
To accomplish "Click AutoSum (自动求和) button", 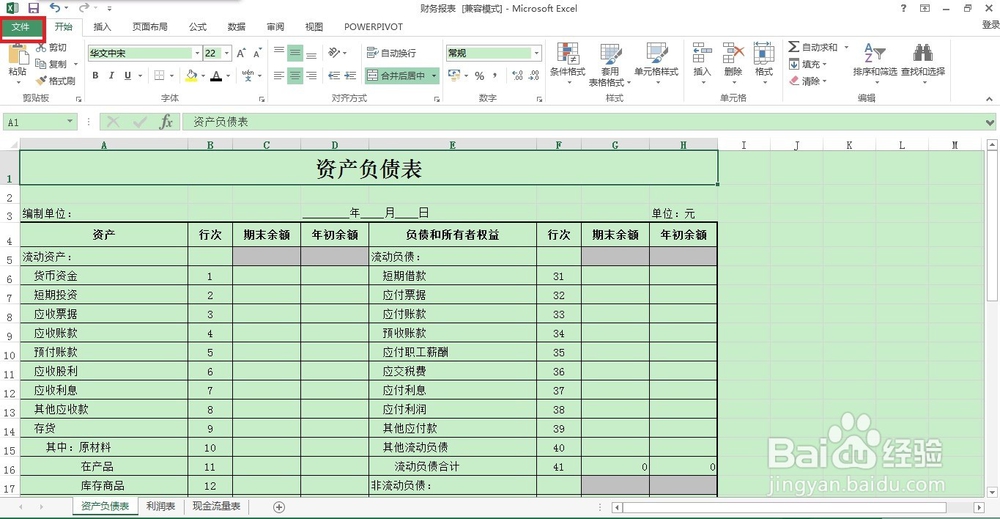I will click(x=813, y=47).
